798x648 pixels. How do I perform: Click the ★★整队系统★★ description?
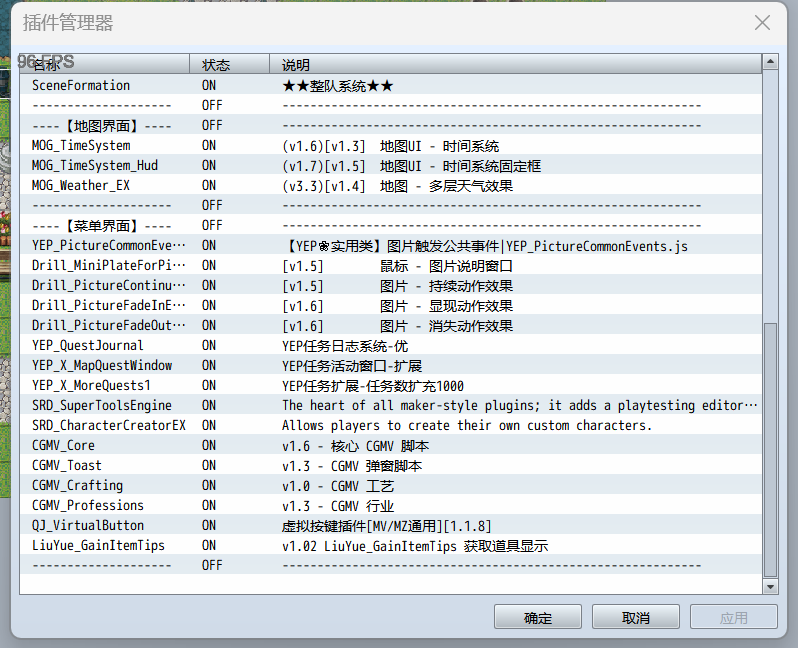(x=338, y=86)
